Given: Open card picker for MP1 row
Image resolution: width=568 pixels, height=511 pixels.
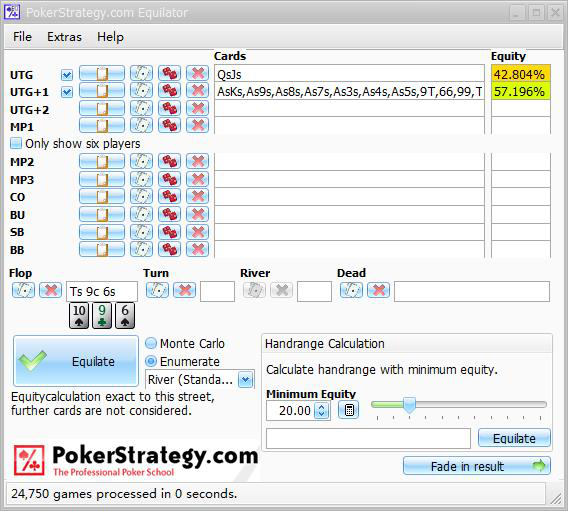Looking at the screenshot, I should click(142, 126).
